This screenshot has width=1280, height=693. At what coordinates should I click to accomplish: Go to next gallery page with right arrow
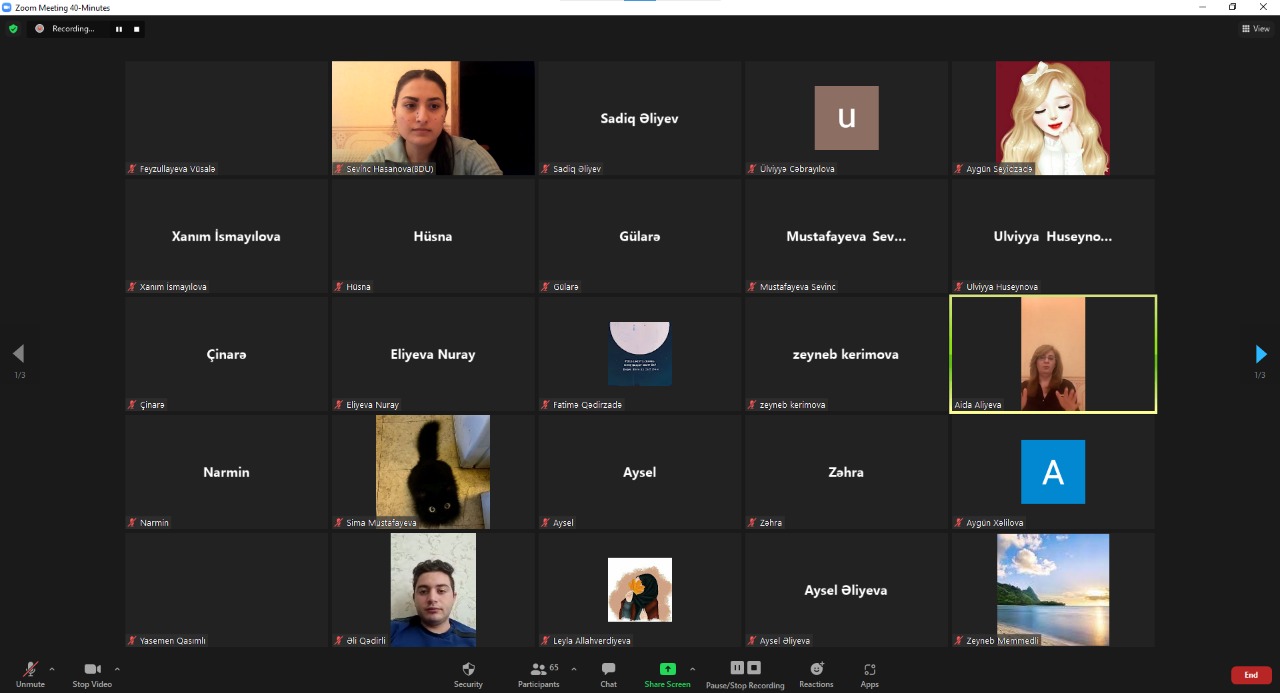pos(1260,354)
